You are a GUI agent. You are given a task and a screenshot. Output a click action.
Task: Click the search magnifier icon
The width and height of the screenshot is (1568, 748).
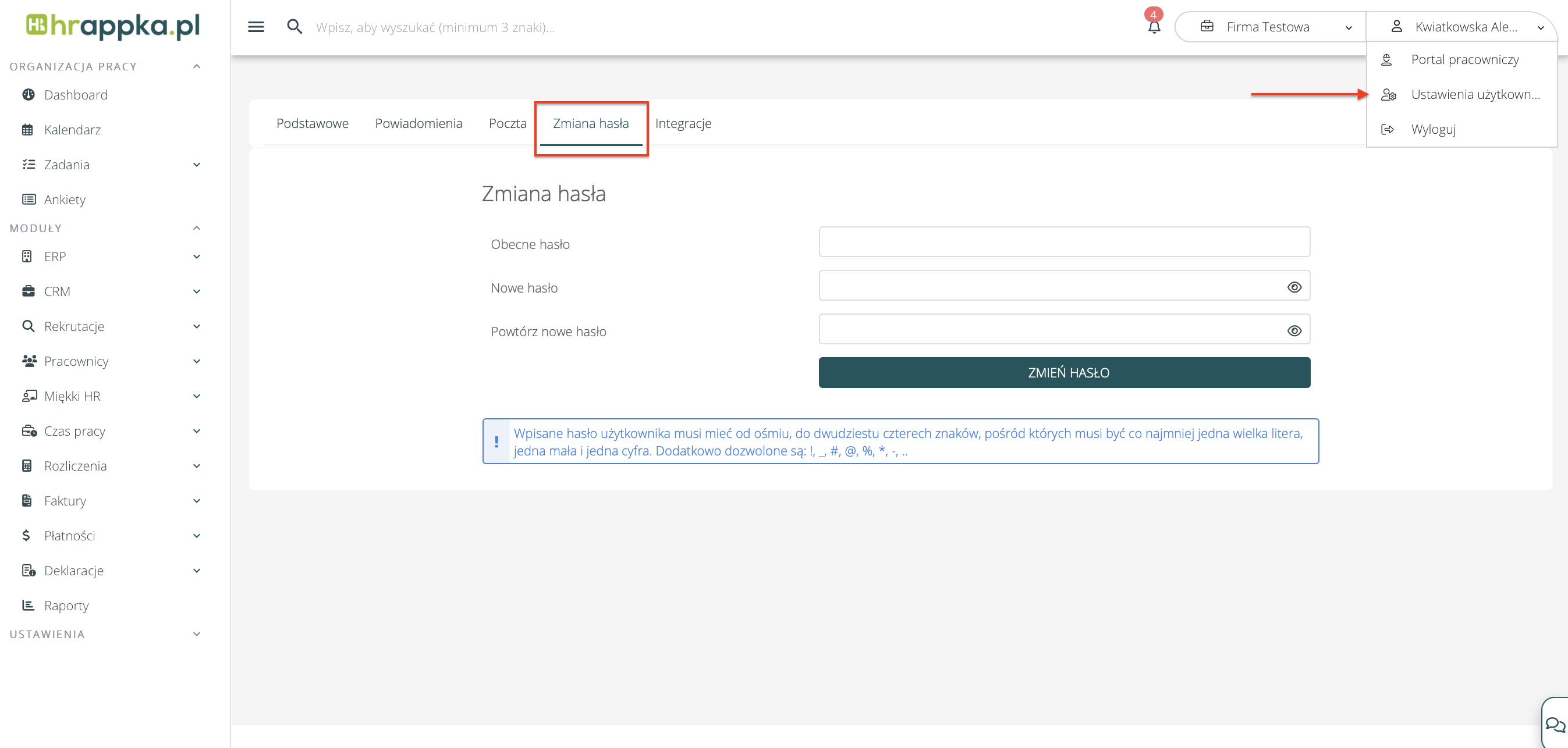pyautogui.click(x=295, y=27)
